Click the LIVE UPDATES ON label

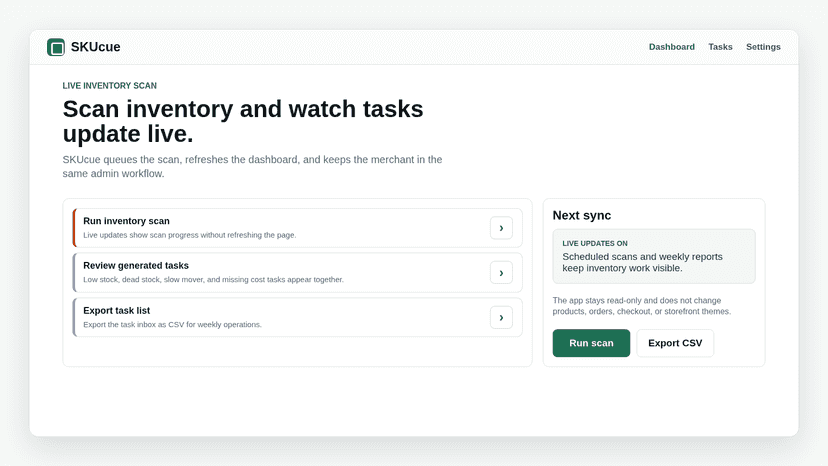coord(595,244)
